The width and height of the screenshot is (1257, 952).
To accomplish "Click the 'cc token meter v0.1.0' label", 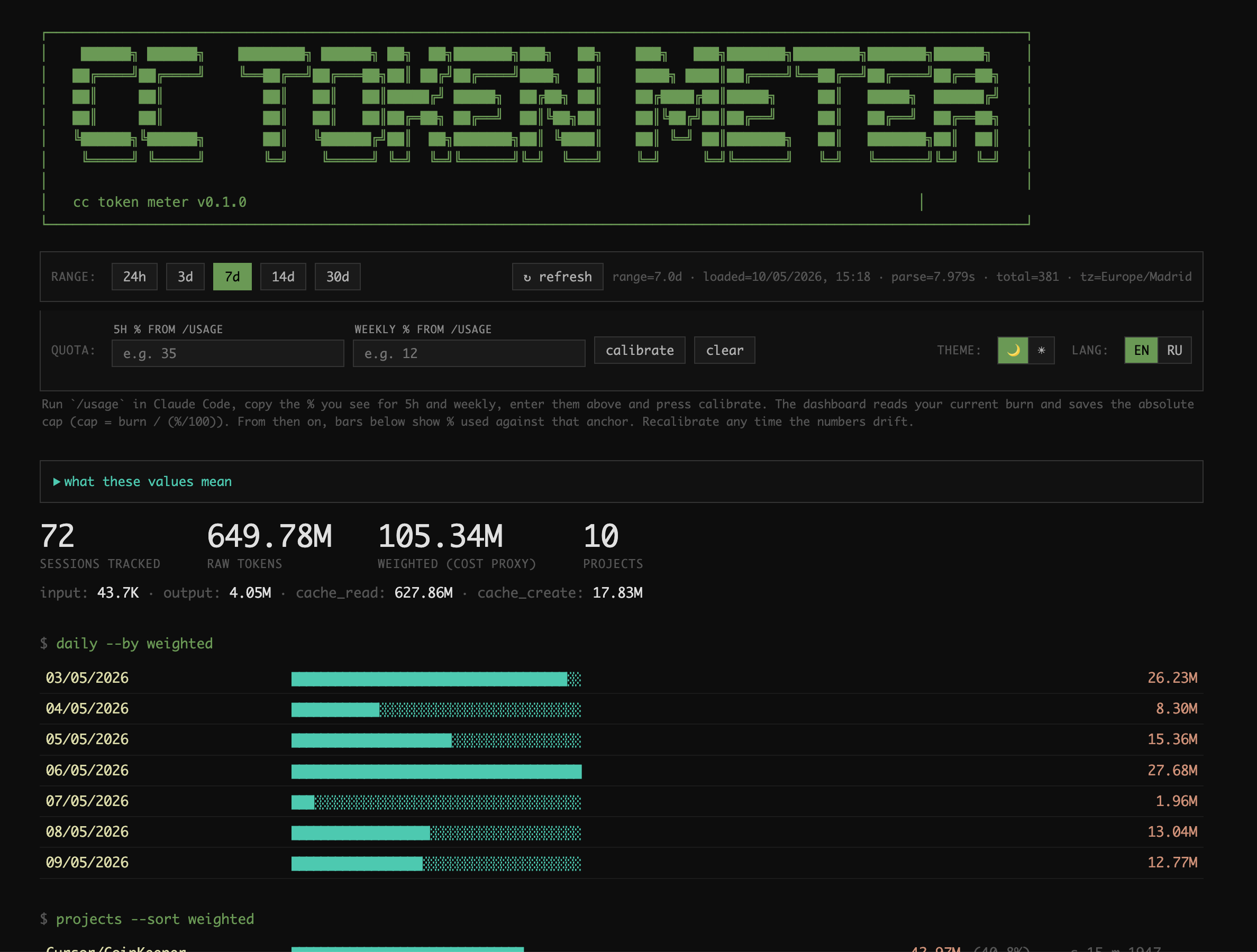I will pyautogui.click(x=160, y=202).
